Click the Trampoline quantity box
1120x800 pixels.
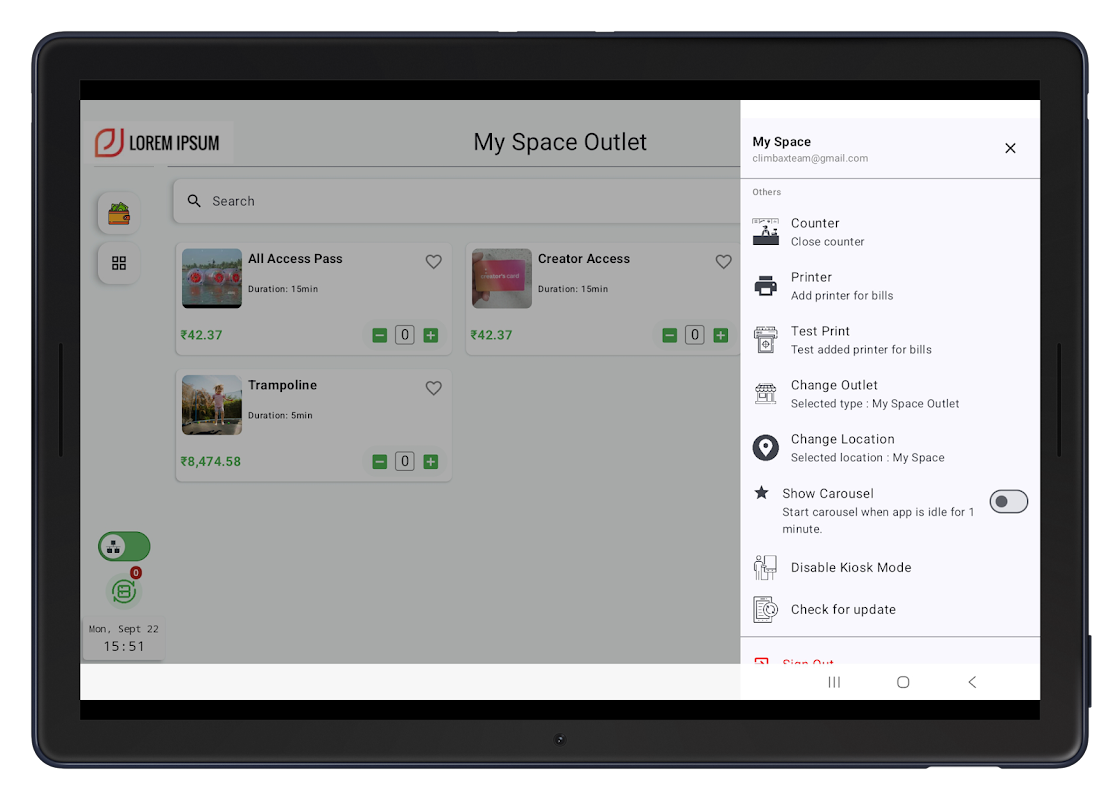coord(405,461)
